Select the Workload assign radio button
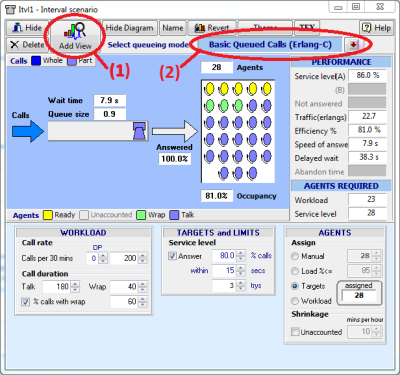 pos(295,301)
